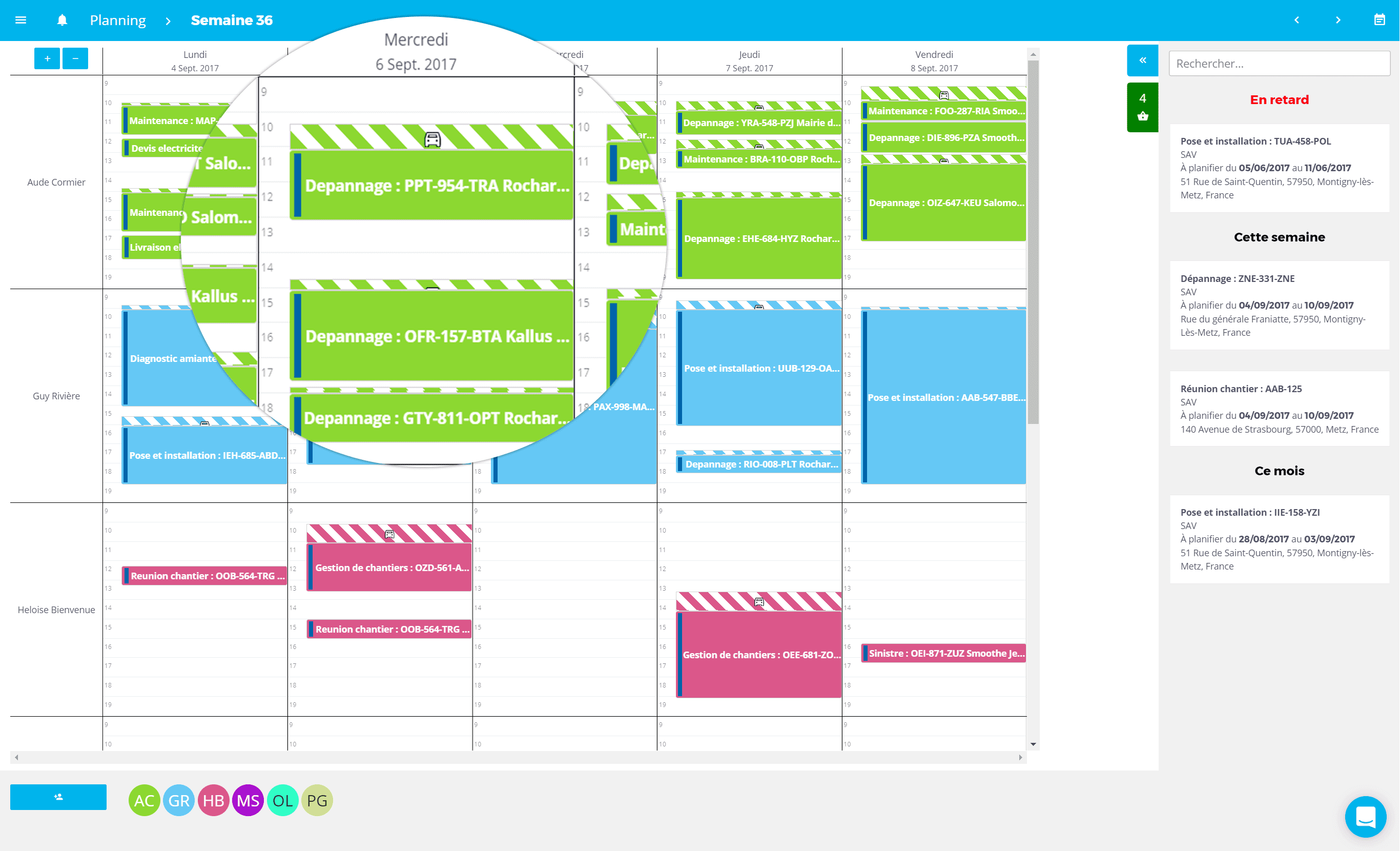
Task: Open Maintenance BRA-110-OBP event
Action: tap(758, 159)
